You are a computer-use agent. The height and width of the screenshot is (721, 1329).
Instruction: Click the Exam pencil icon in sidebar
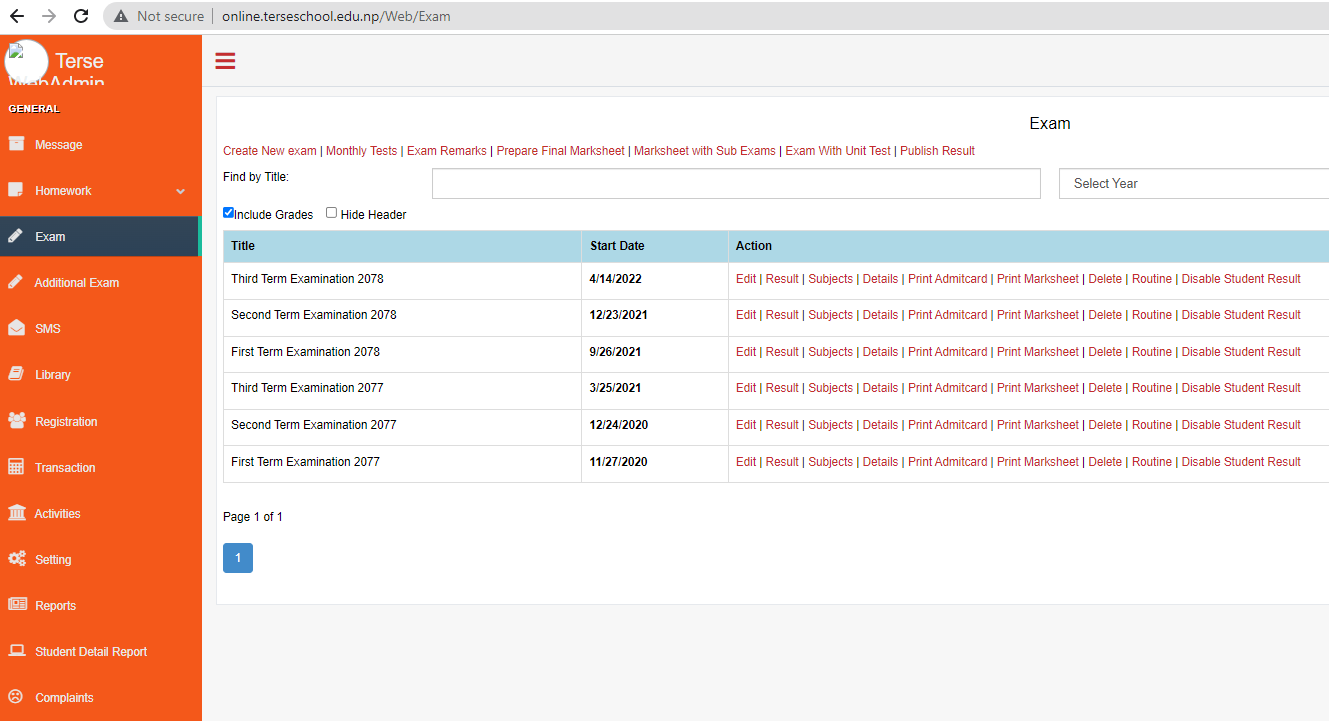click(x=16, y=236)
